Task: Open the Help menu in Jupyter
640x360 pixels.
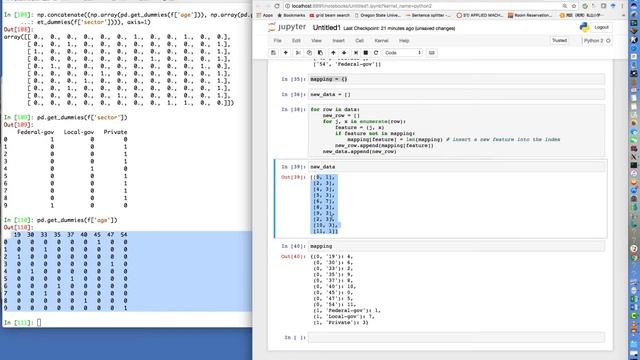Action: pyautogui.click(x=404, y=41)
